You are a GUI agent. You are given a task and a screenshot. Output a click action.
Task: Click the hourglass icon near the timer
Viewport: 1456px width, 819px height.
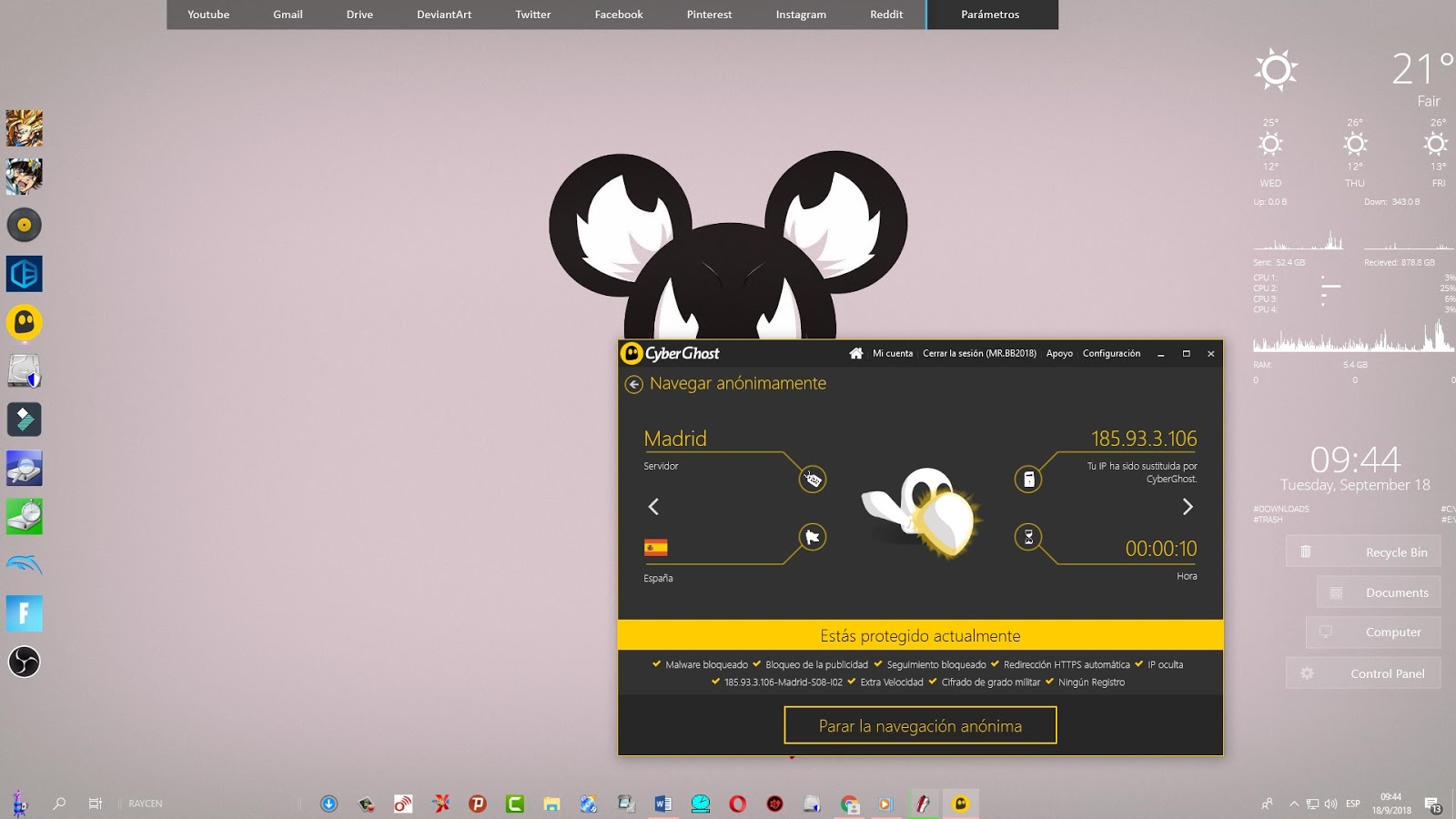(1028, 537)
